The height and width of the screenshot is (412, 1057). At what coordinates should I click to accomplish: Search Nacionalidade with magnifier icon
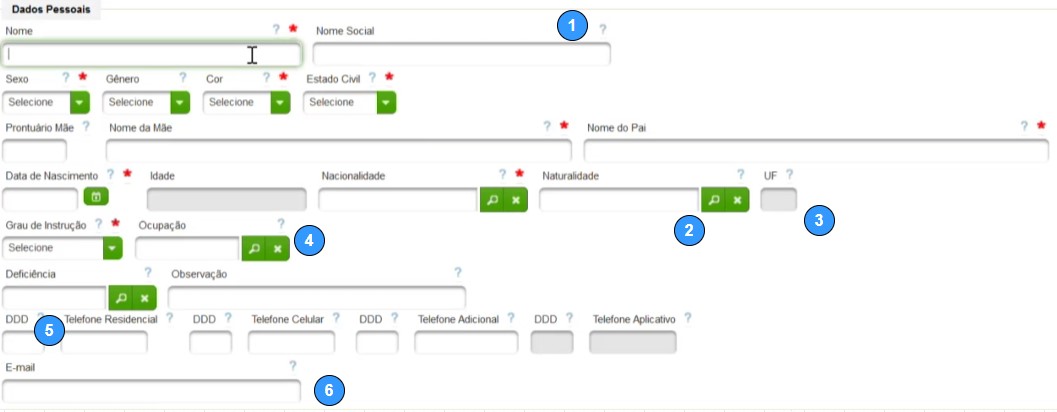click(492, 200)
